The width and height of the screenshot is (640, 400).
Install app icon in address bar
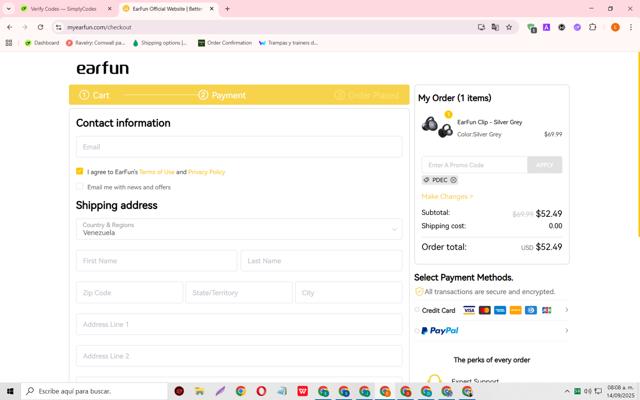click(481, 27)
